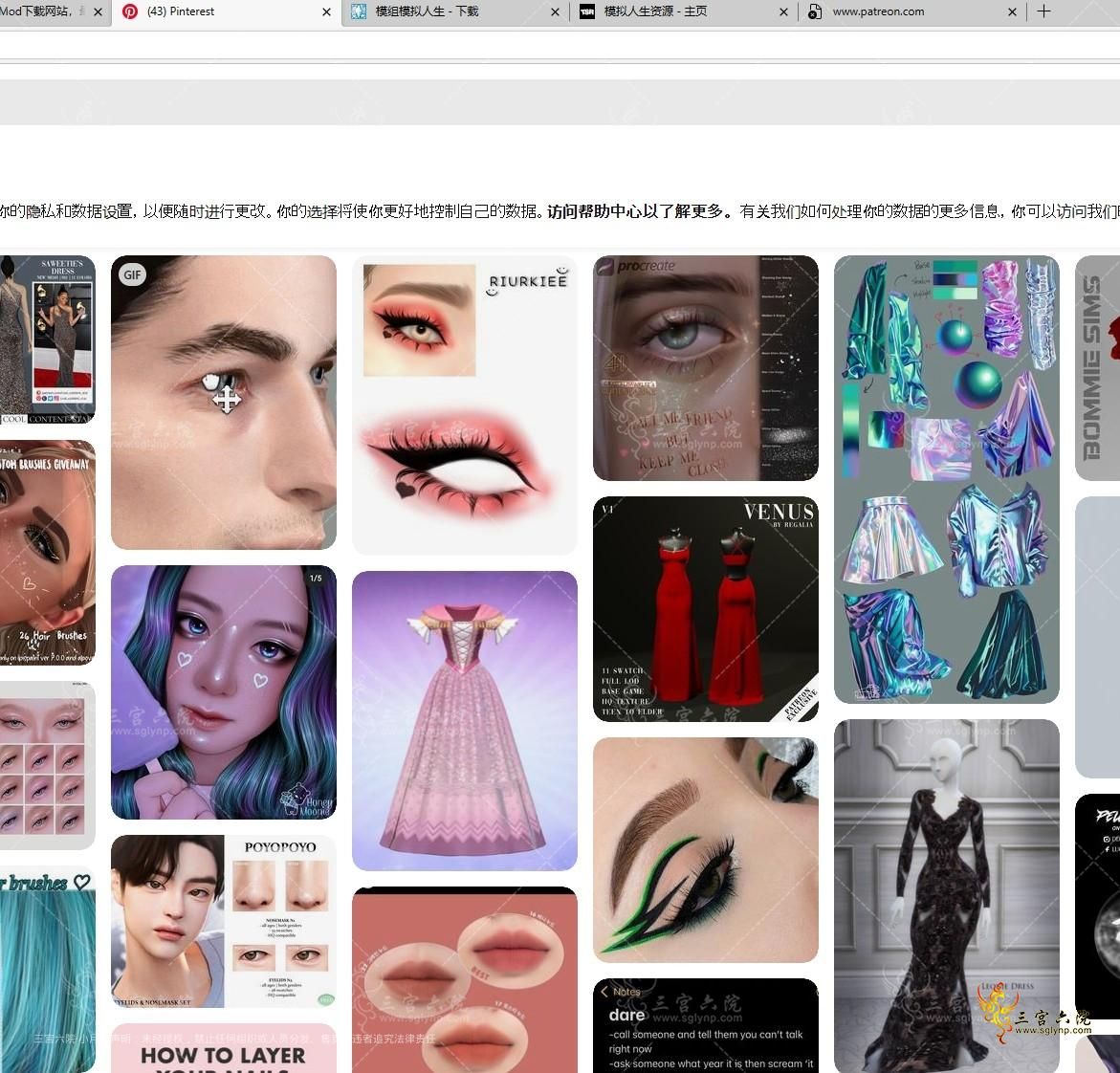Open the POYOPOYO nosemask pin
Viewport: 1120px width, 1073px height.
click(224, 922)
